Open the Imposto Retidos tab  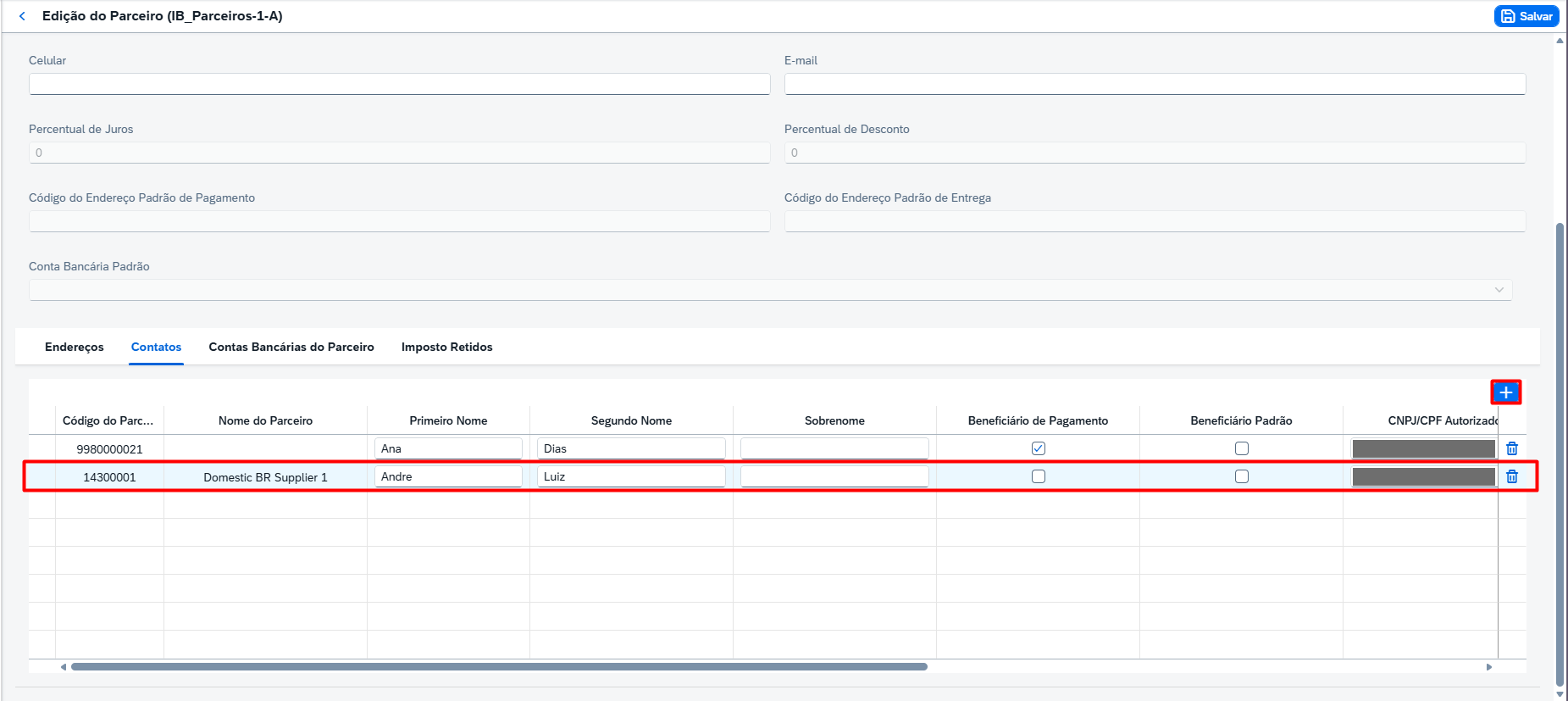(446, 347)
